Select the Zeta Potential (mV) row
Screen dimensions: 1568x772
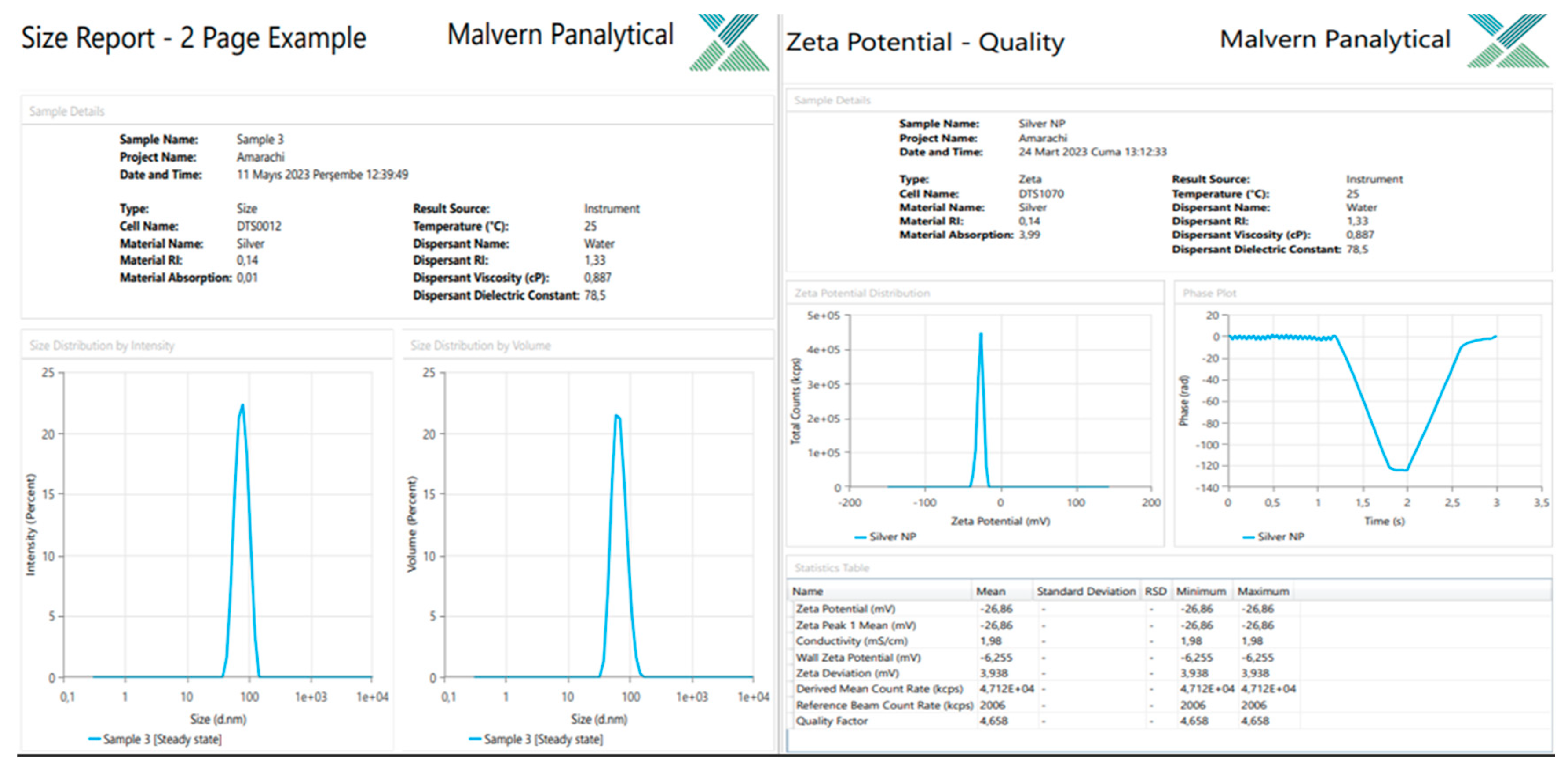(x=846, y=609)
